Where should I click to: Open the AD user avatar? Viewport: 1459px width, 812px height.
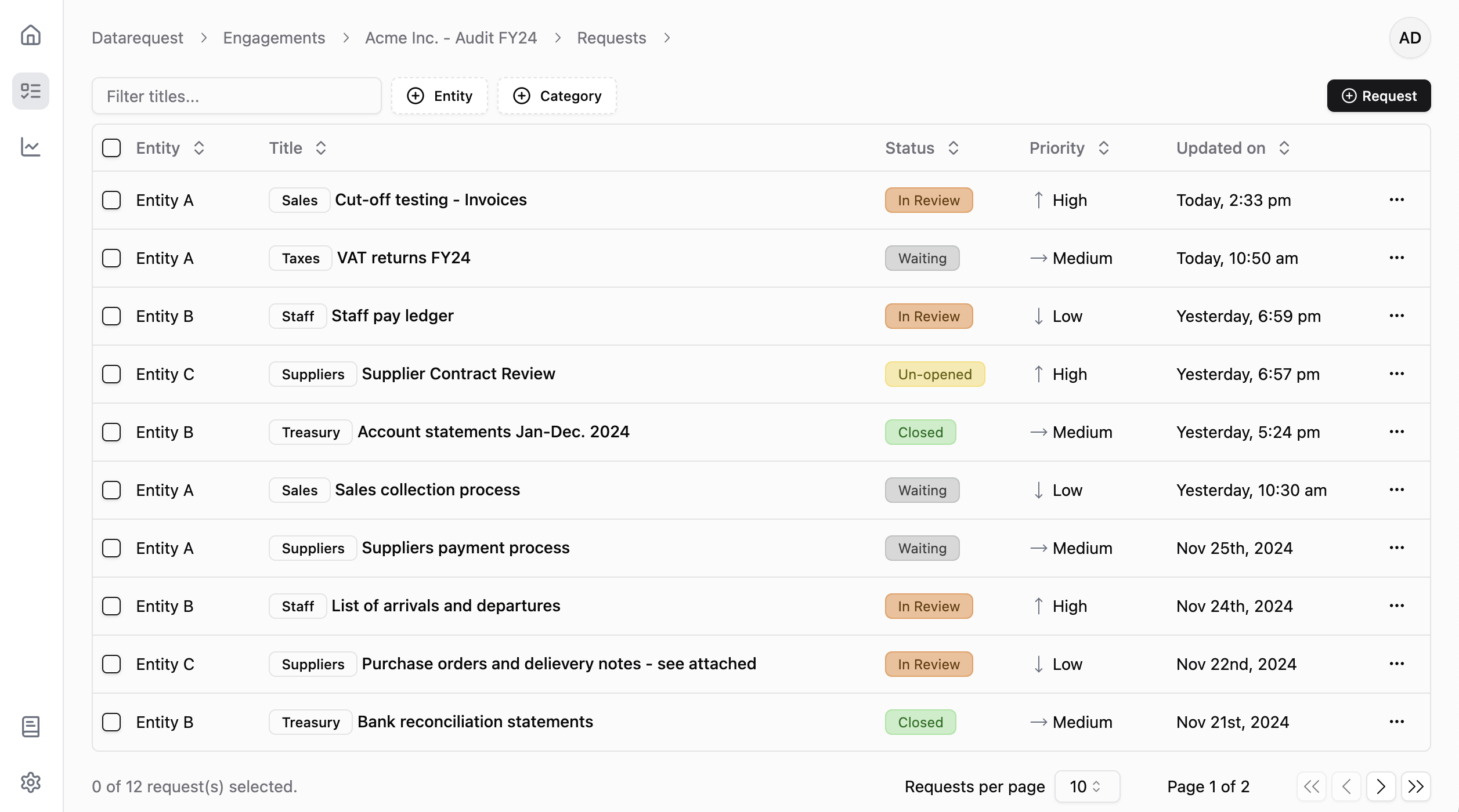(x=1409, y=38)
